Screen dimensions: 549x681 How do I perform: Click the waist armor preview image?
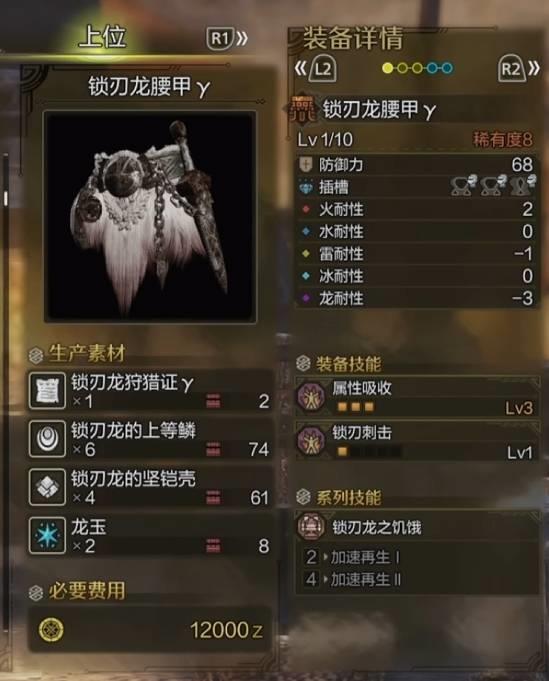[x=150, y=216]
